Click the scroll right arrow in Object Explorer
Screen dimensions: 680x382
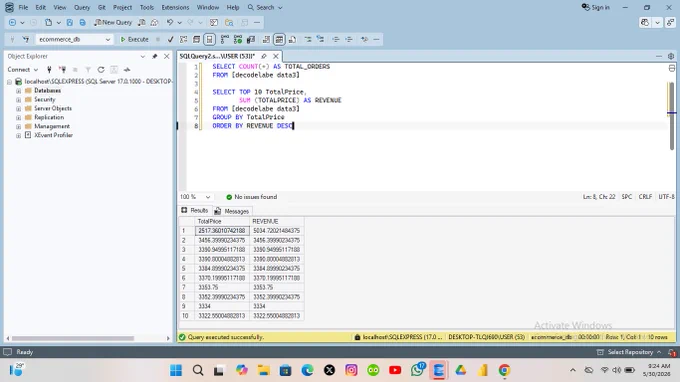coord(168,338)
